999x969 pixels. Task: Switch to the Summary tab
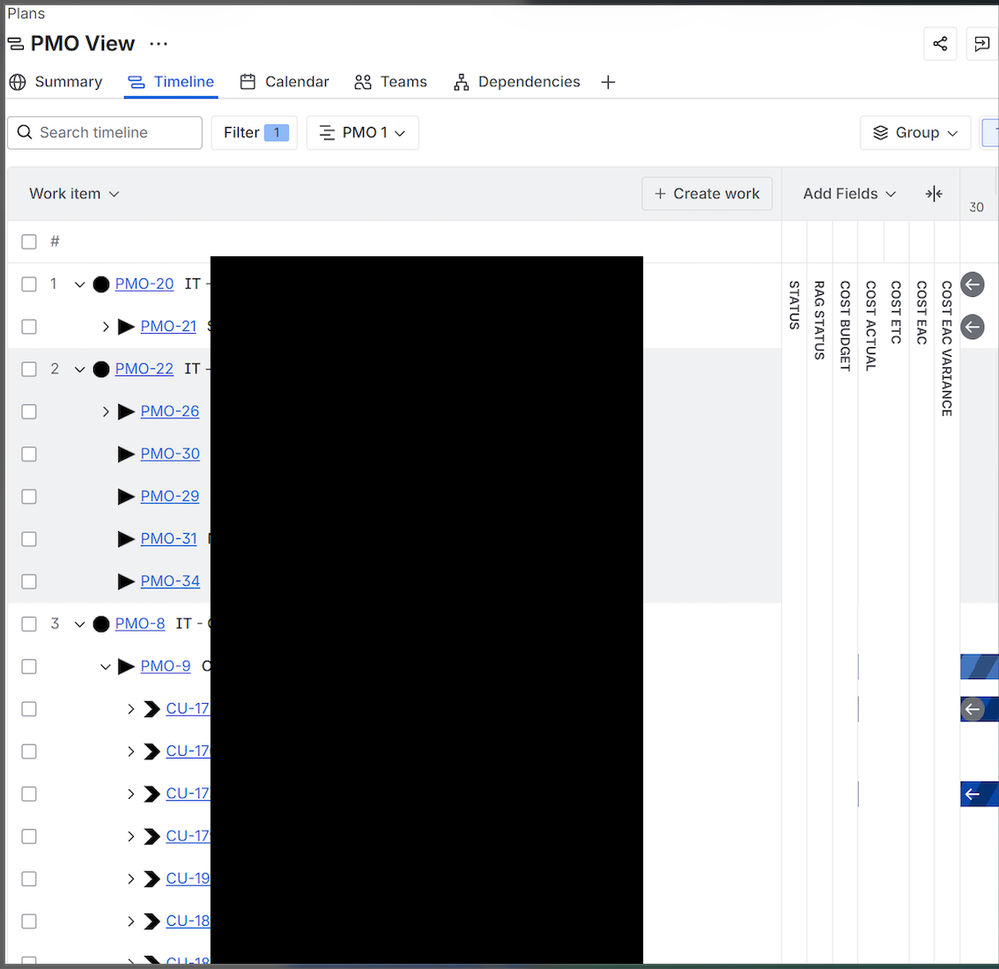pos(56,82)
